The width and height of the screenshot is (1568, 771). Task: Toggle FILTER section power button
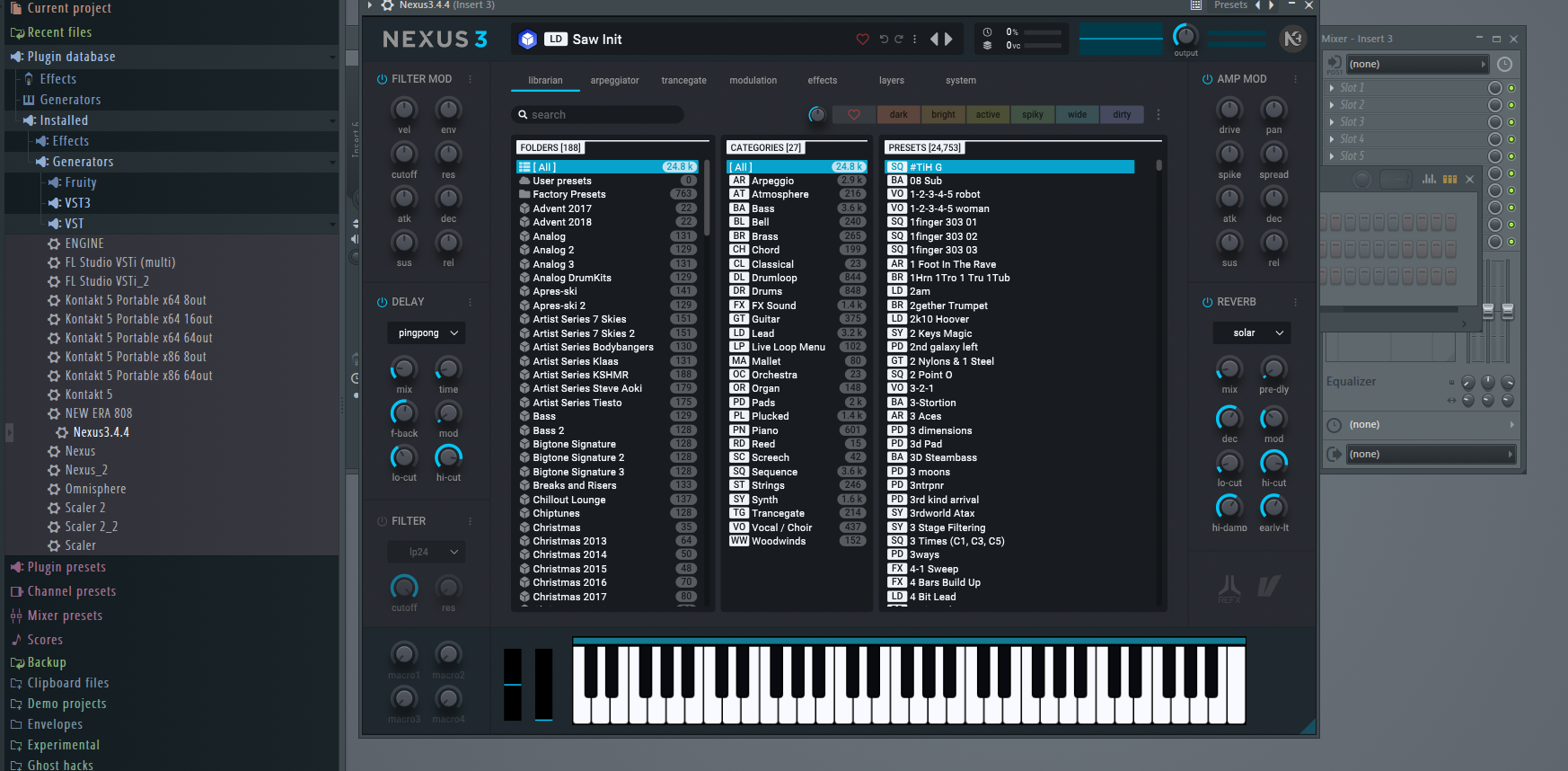pos(382,521)
